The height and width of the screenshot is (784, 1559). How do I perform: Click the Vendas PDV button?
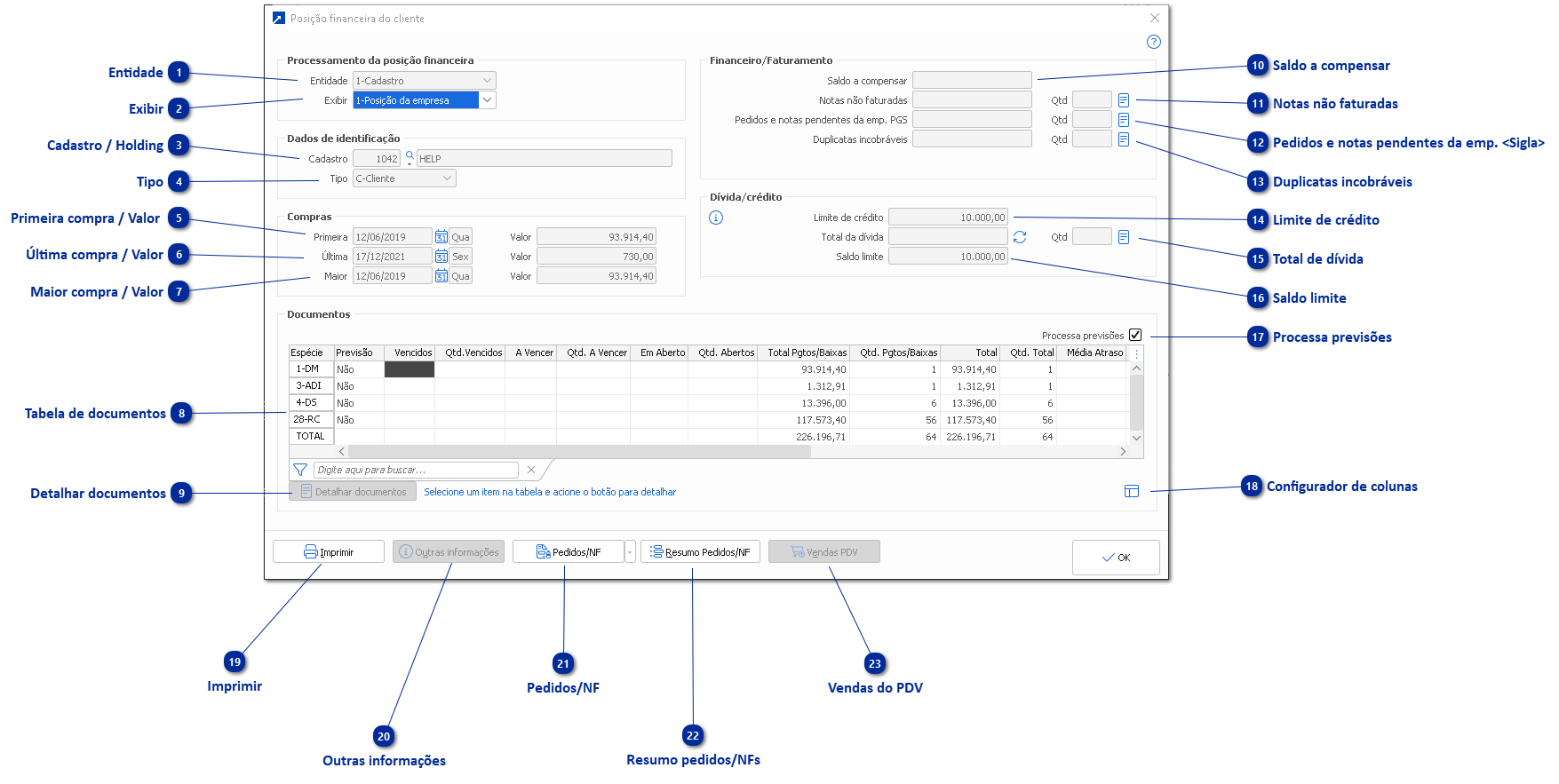pyautogui.click(x=824, y=551)
